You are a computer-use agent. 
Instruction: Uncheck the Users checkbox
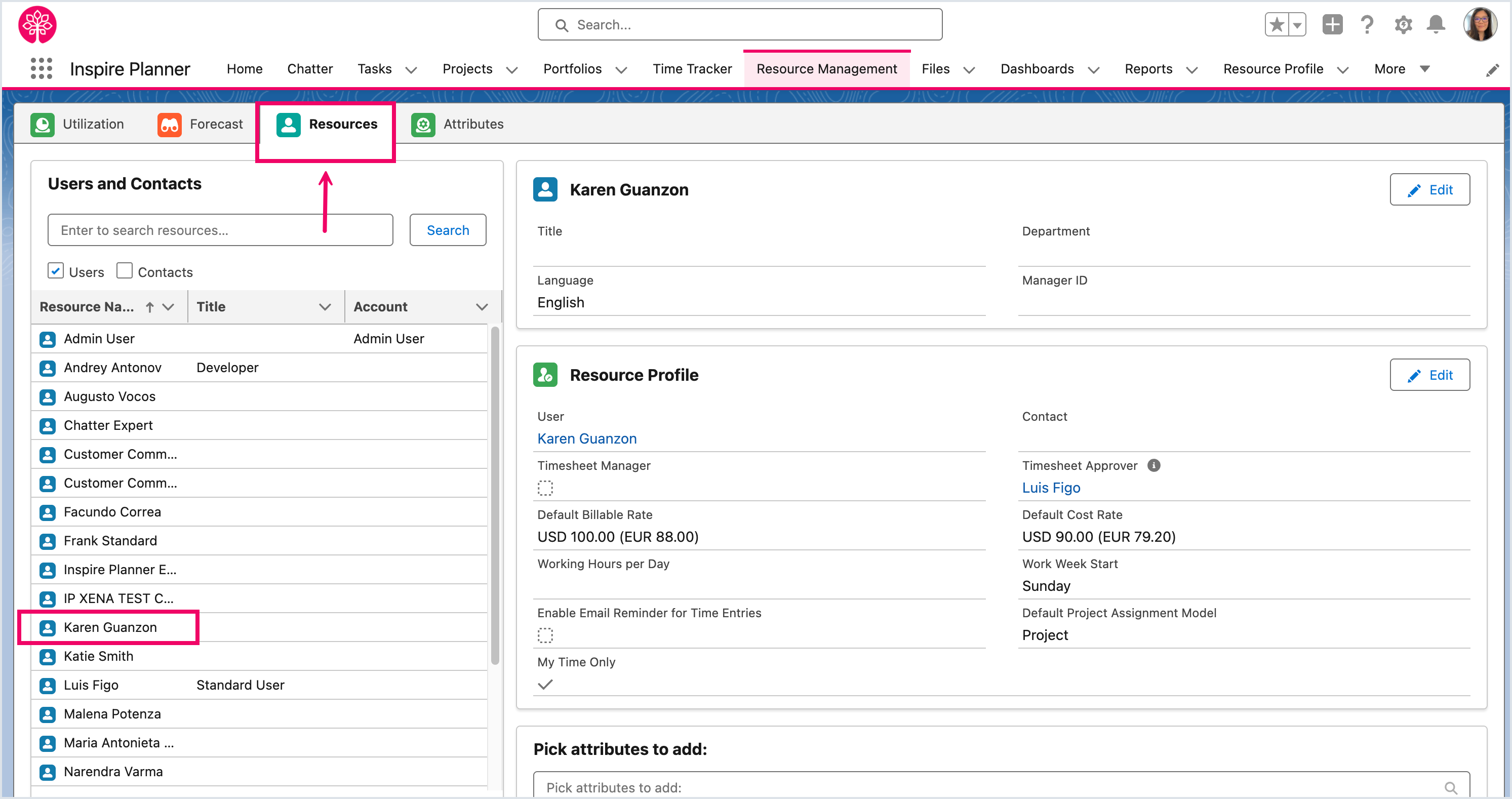tap(56, 271)
